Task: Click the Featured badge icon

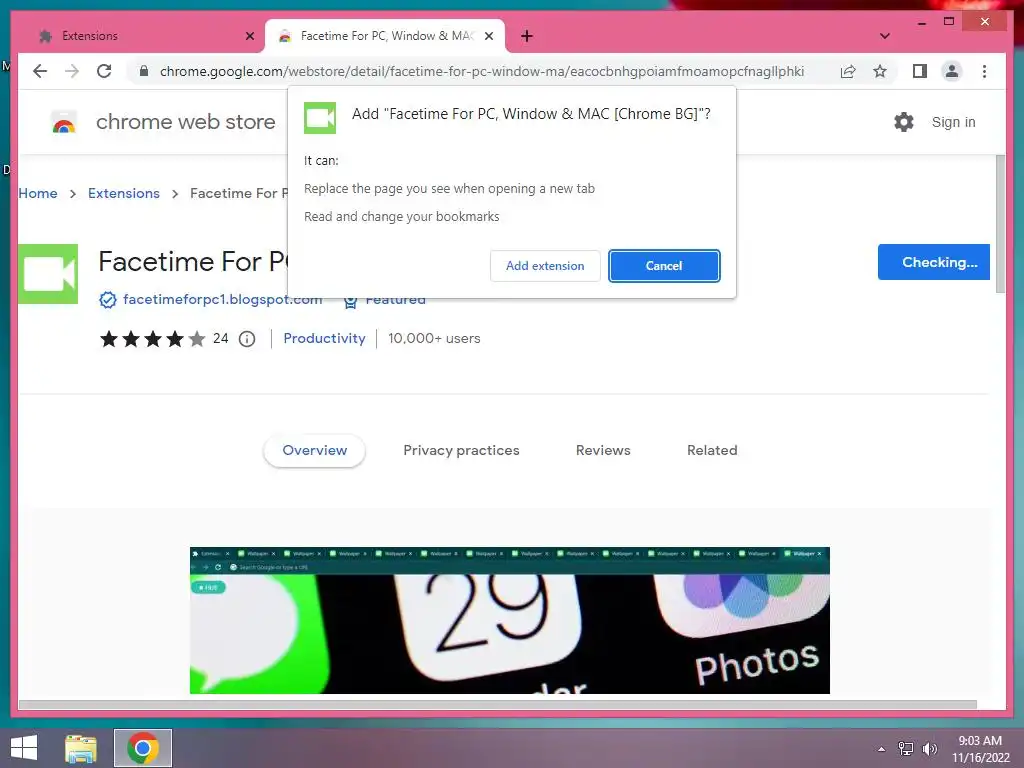Action: pyautogui.click(x=350, y=301)
